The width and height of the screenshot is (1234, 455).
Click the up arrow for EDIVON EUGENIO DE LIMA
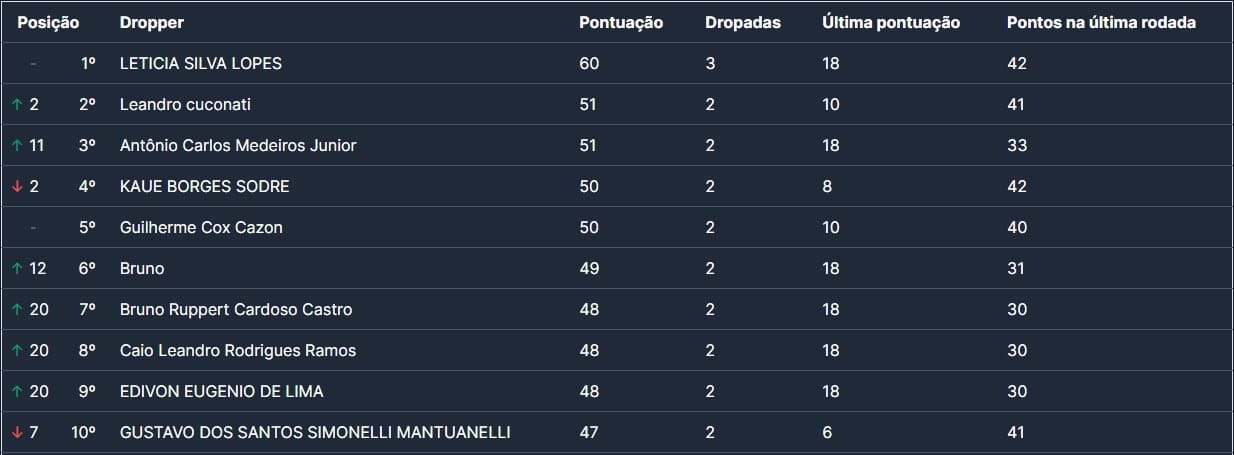coord(17,392)
